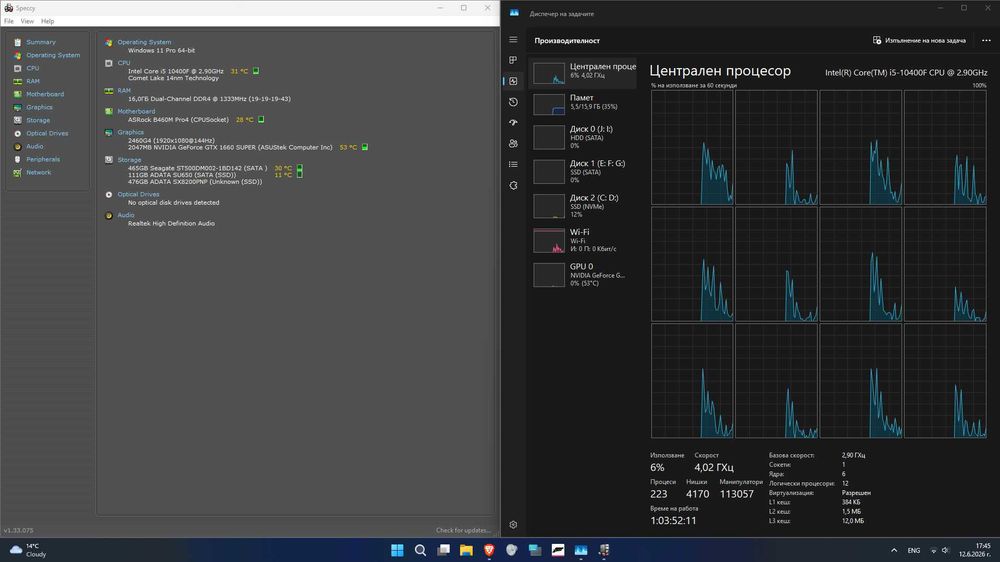1000x562 pixels.
Task: Open the volume control in tray
Action: click(946, 550)
